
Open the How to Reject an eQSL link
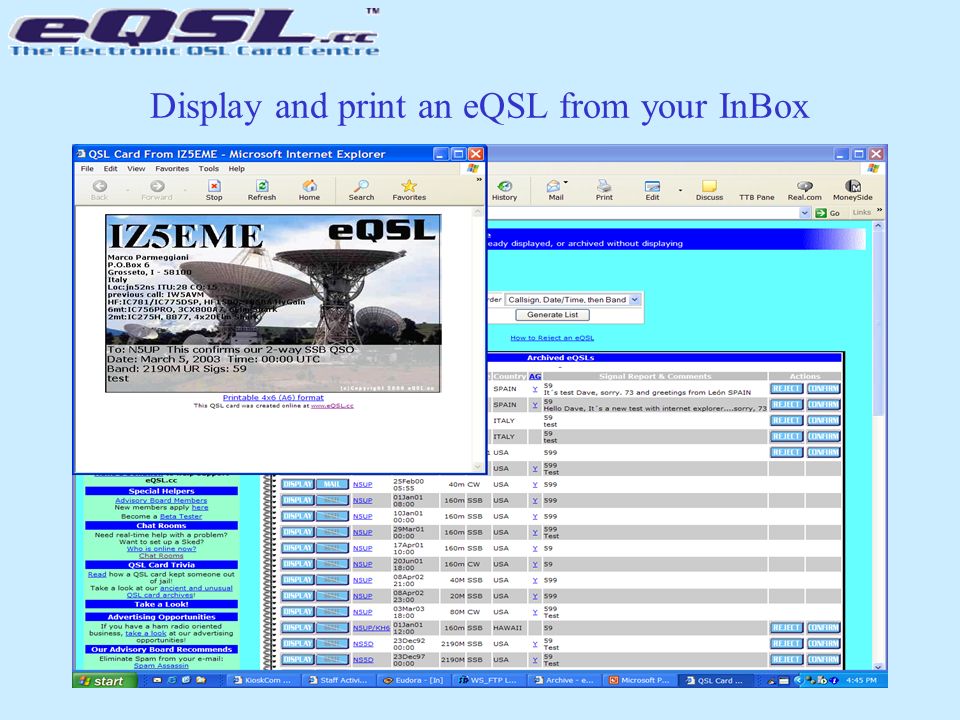point(552,338)
